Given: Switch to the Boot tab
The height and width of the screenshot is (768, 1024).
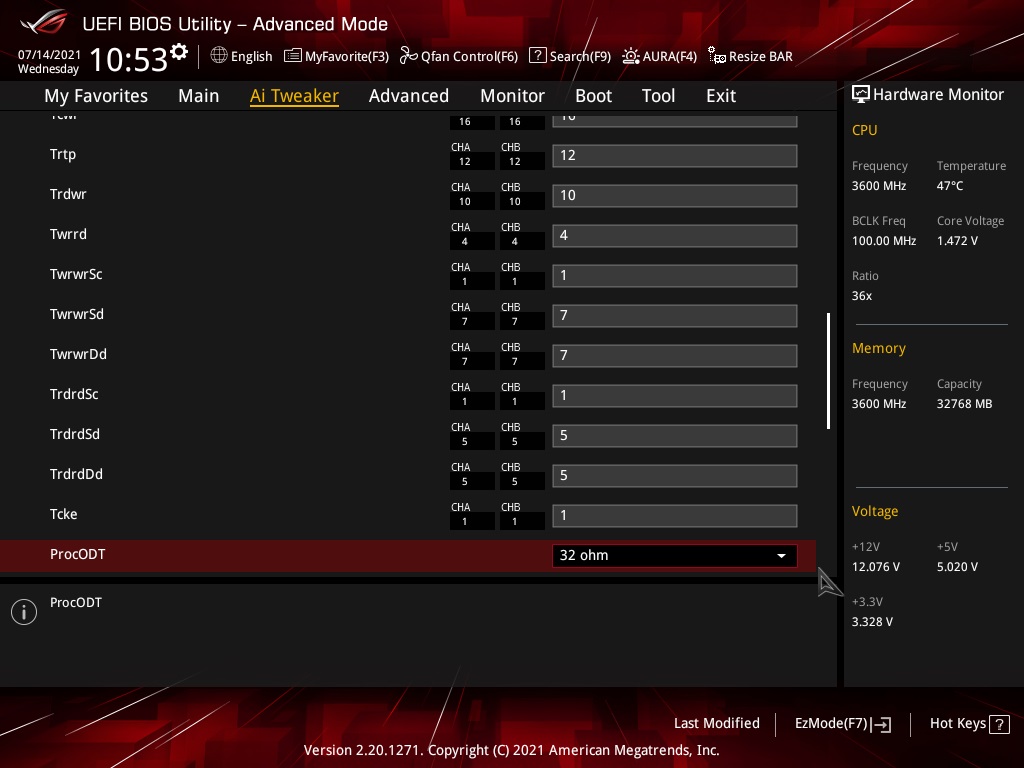Looking at the screenshot, I should pos(593,95).
